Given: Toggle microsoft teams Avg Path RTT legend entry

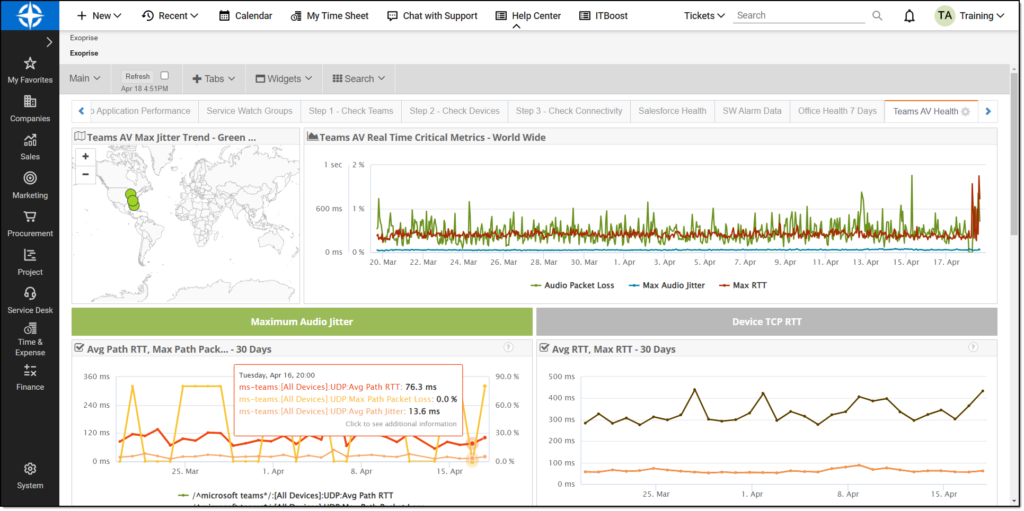Looking at the screenshot, I should 286,495.
